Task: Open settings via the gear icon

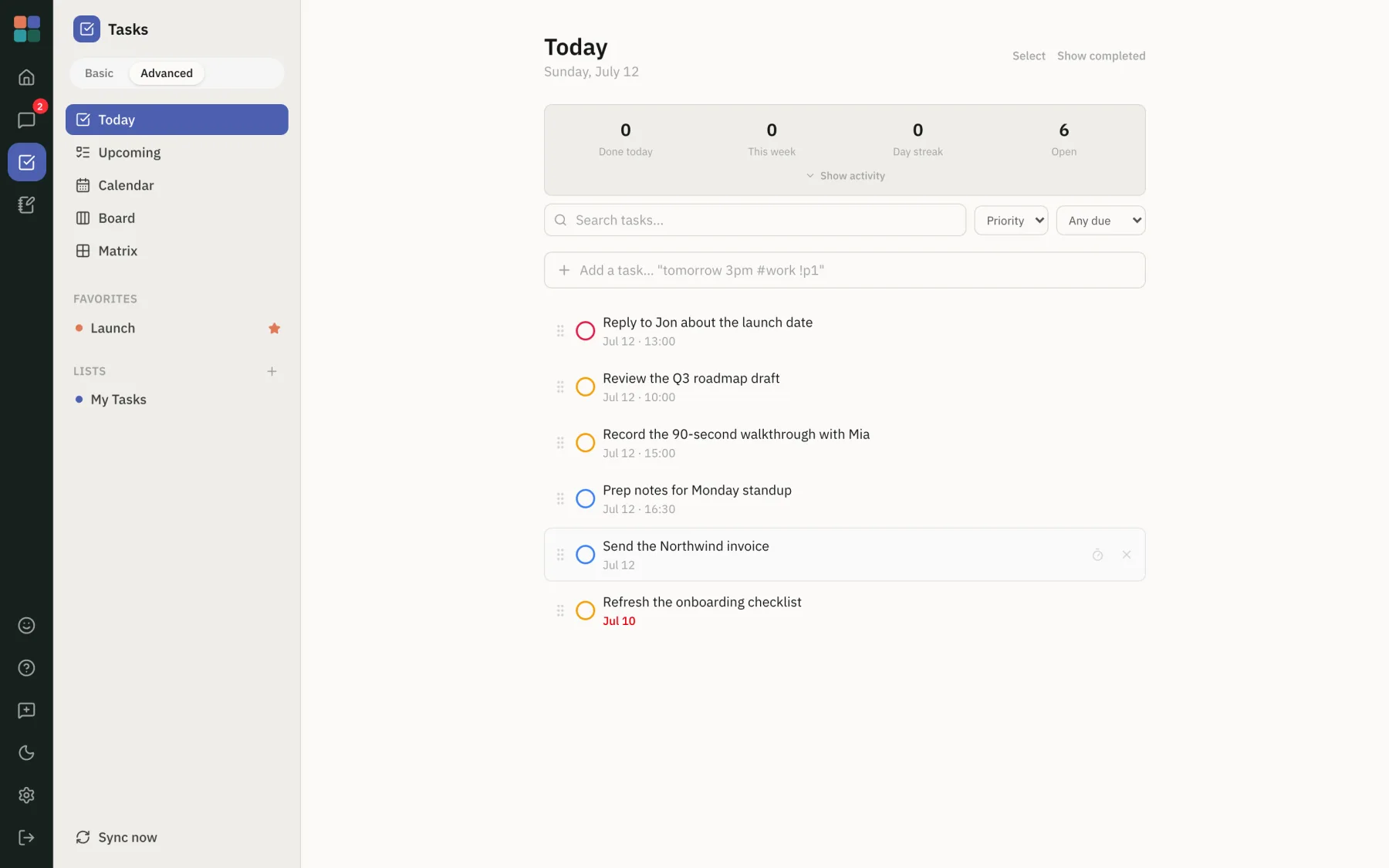Action: tap(26, 795)
